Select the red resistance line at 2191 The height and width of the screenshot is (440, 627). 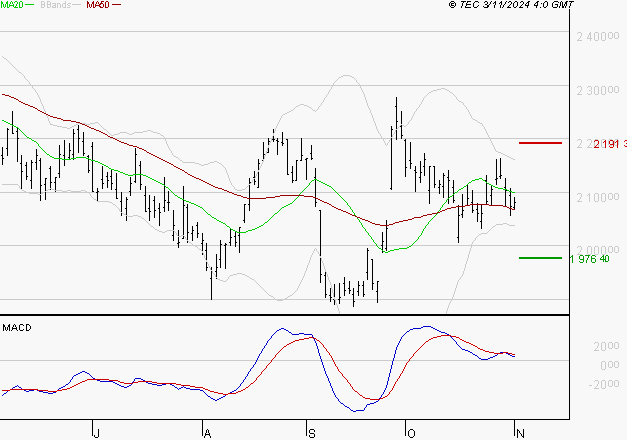[540, 143]
